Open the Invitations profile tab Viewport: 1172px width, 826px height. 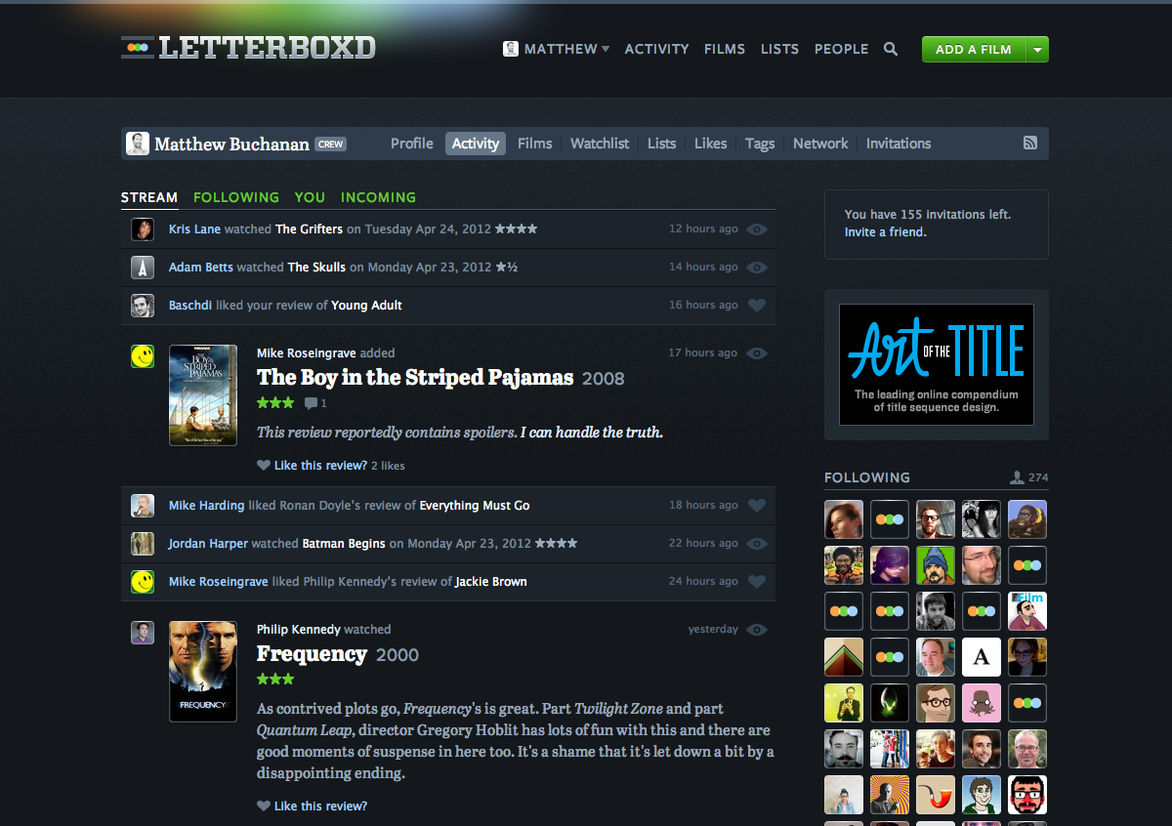pos(898,144)
